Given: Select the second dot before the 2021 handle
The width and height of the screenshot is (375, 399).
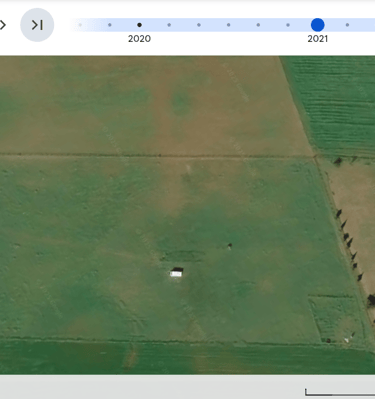Looking at the screenshot, I should tap(258, 25).
